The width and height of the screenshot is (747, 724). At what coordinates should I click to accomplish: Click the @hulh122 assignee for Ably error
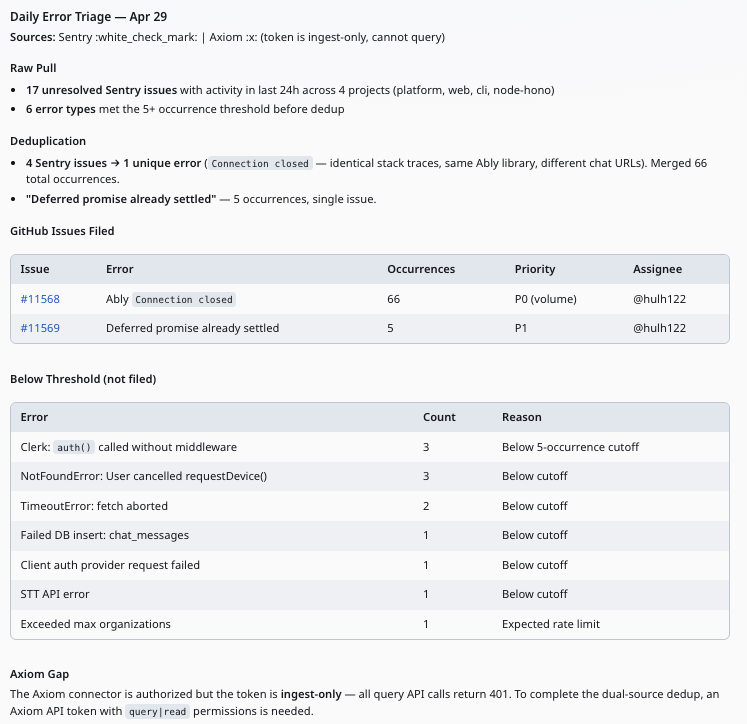point(659,299)
